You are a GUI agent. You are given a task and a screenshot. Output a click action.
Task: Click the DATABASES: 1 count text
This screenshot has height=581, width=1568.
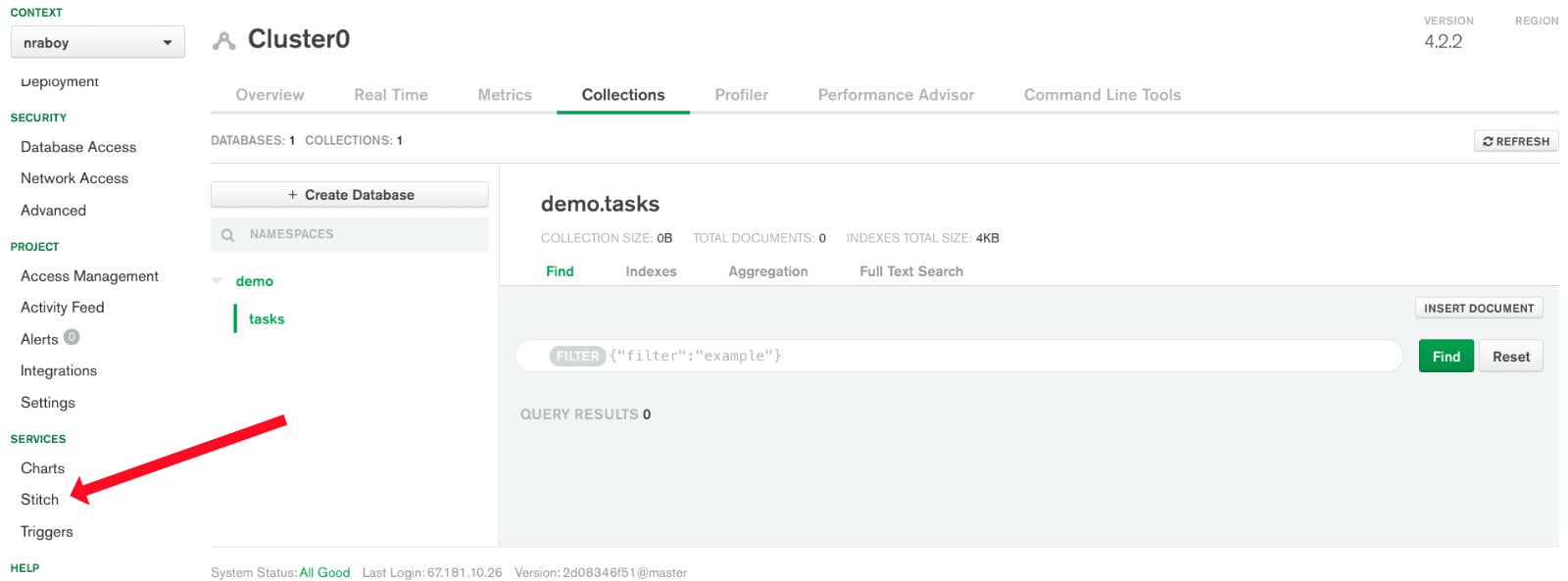(x=253, y=141)
